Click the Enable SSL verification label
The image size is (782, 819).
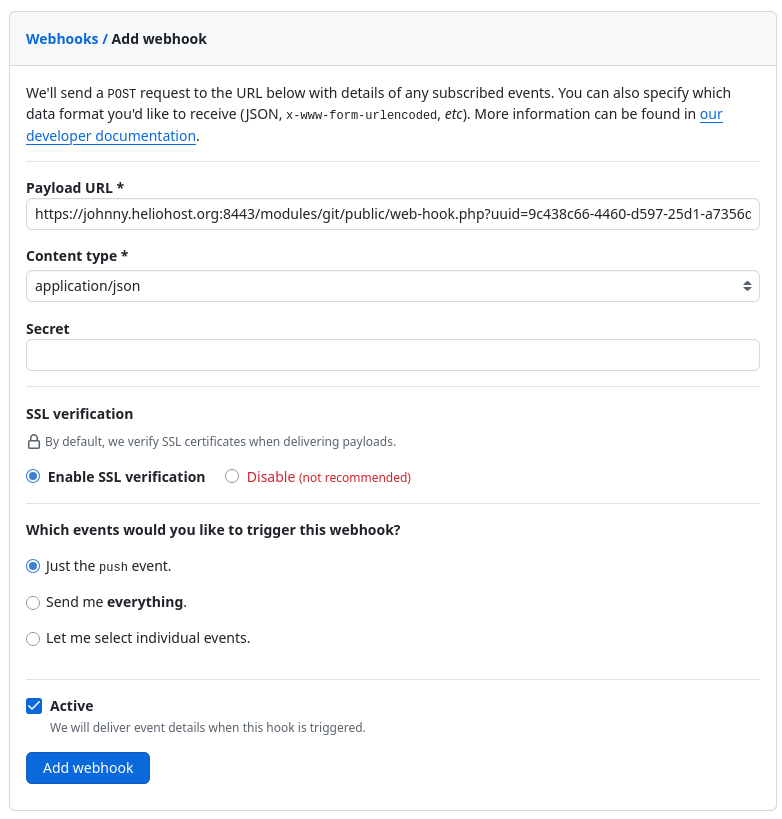(x=126, y=477)
